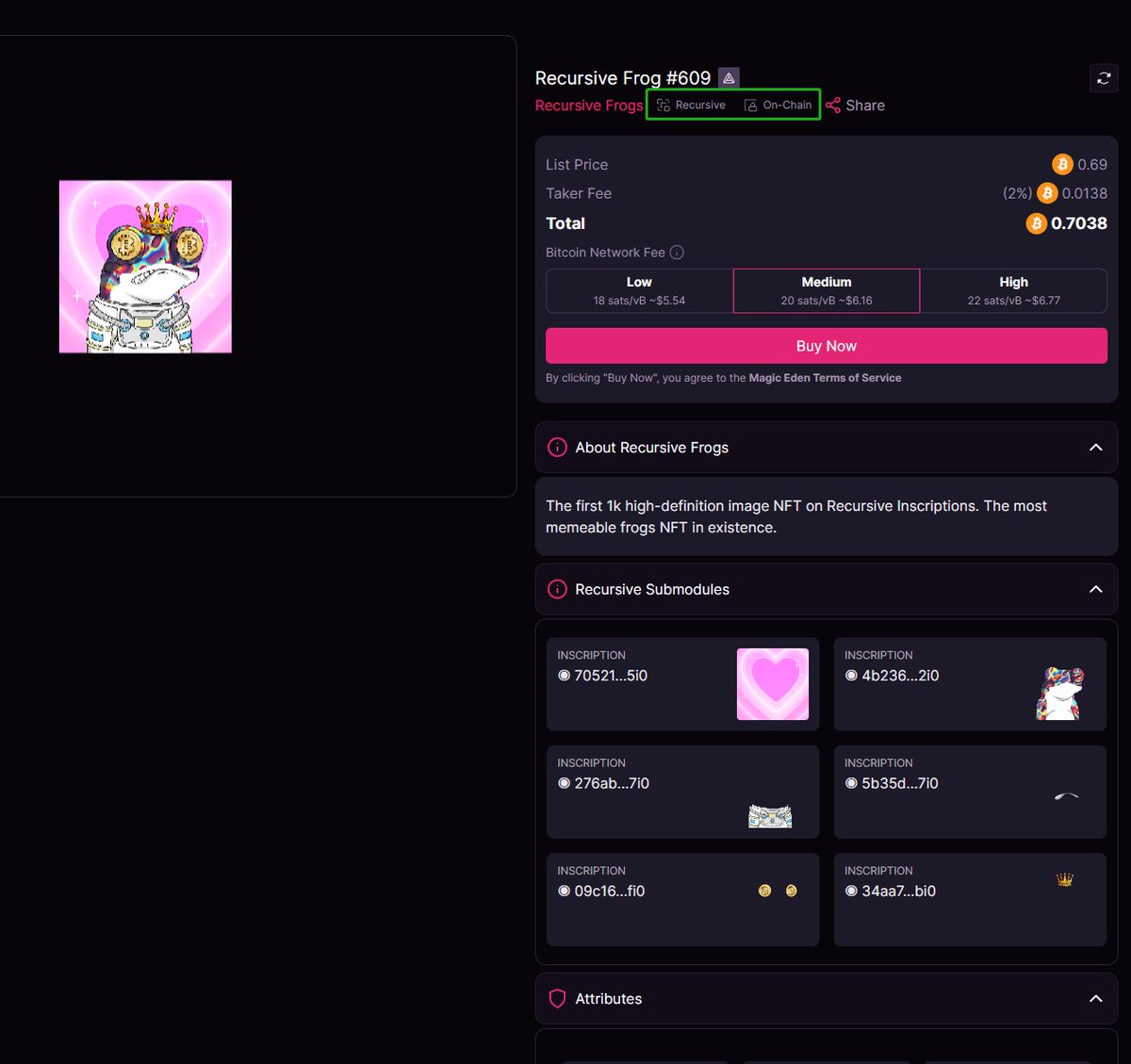Click the Share label
1131x1064 pixels.
[865, 106]
